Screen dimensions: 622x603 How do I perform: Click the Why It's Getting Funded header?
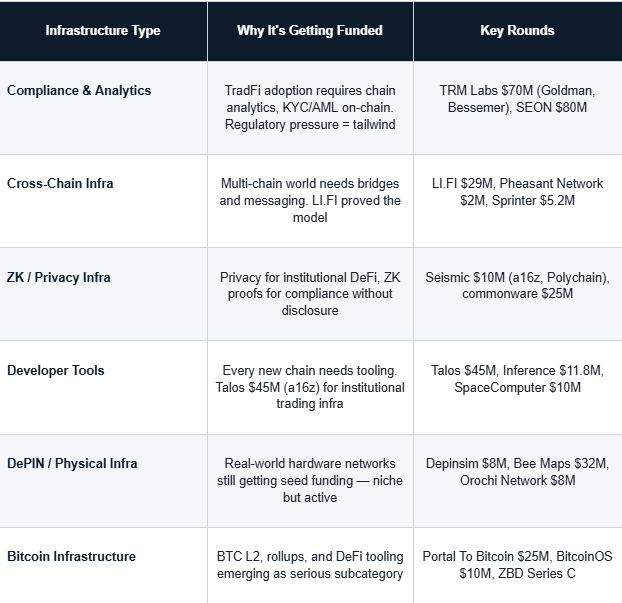310,30
